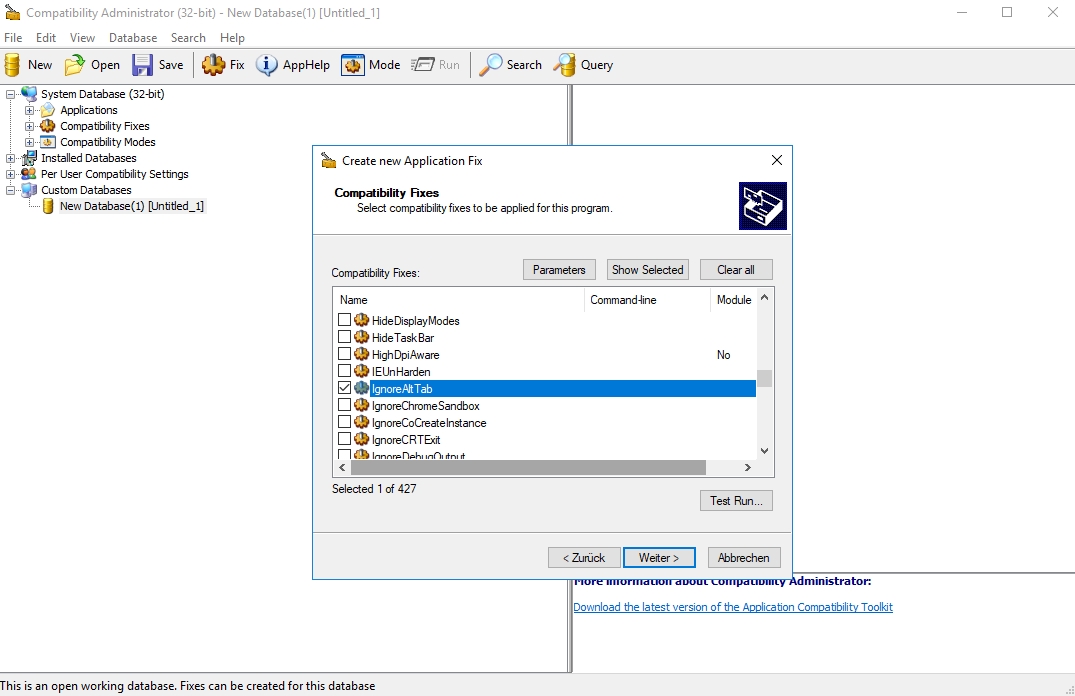Create an application fix via the Fix icon
The image size is (1075, 696).
click(213, 65)
